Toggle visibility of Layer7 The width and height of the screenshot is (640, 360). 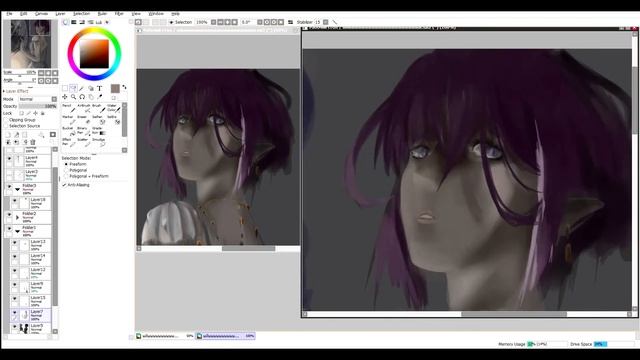[x=14, y=312]
